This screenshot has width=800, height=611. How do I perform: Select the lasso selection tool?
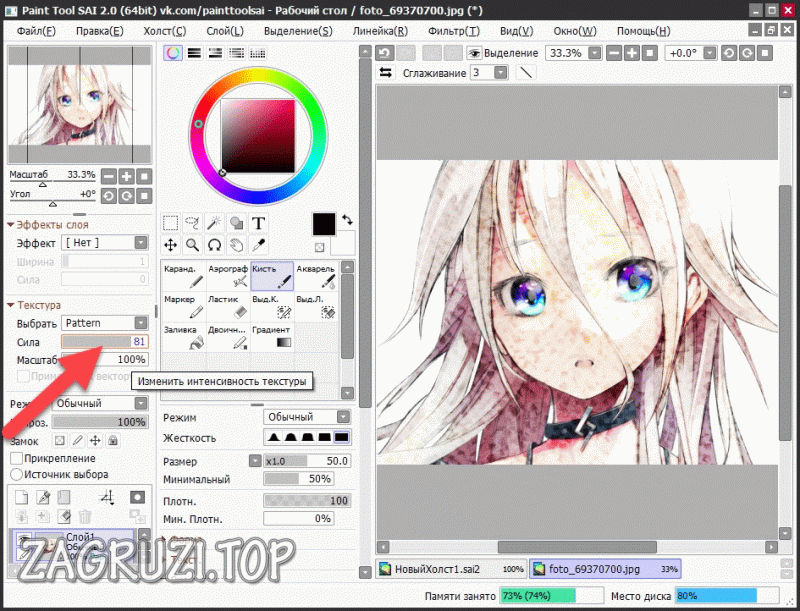[x=192, y=223]
